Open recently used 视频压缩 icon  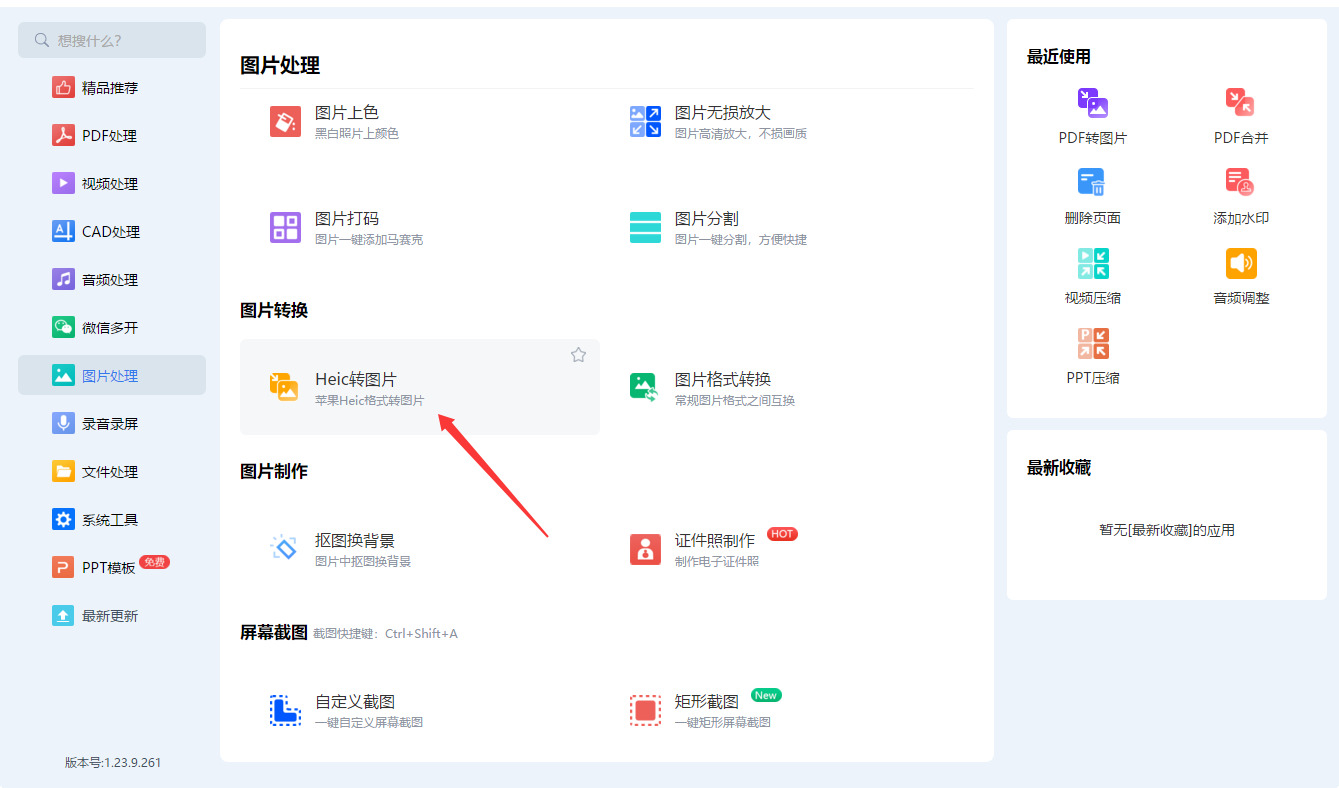tap(1093, 263)
